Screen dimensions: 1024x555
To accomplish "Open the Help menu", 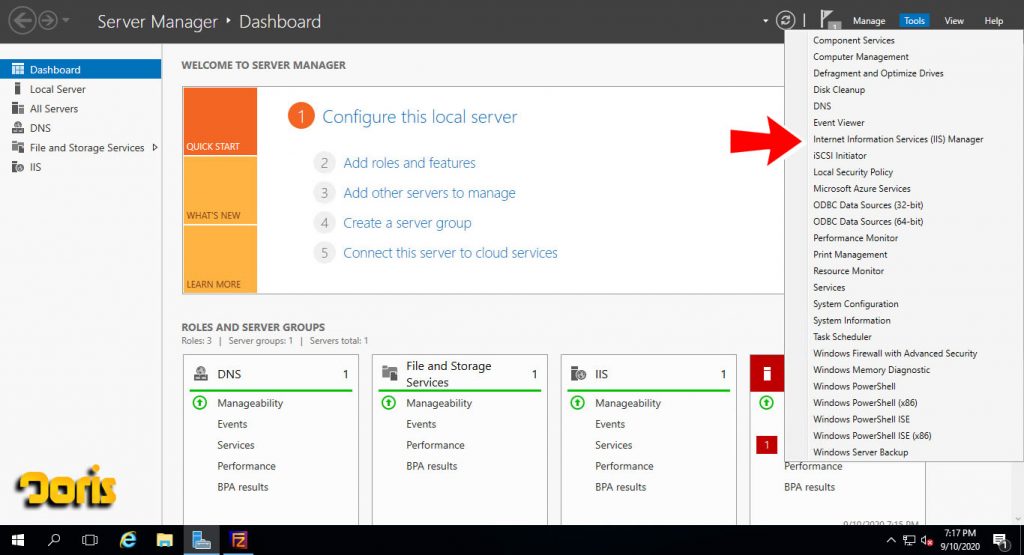I will tap(993, 21).
